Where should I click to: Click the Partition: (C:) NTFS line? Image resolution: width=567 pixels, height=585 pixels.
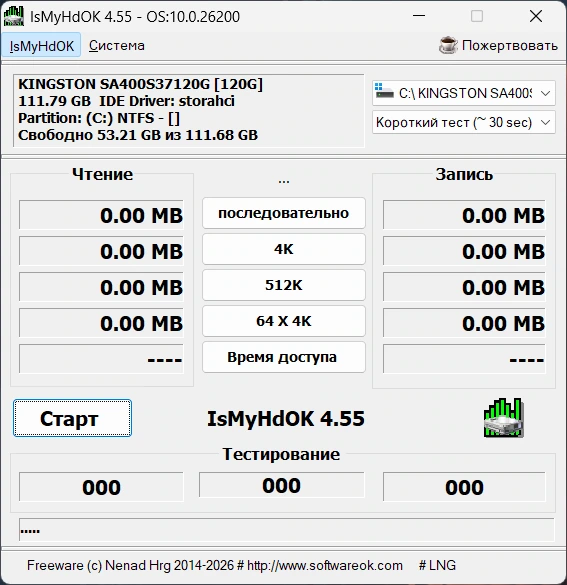point(99,118)
